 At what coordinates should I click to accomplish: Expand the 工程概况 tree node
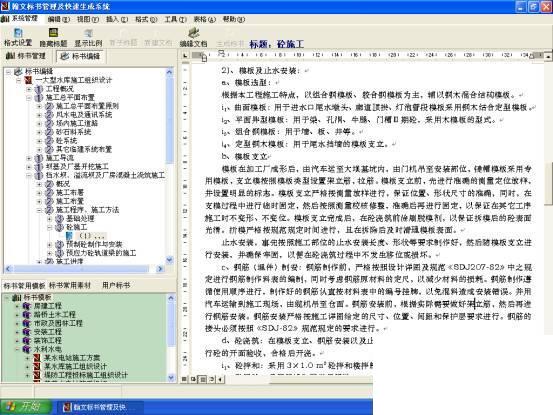(29, 89)
